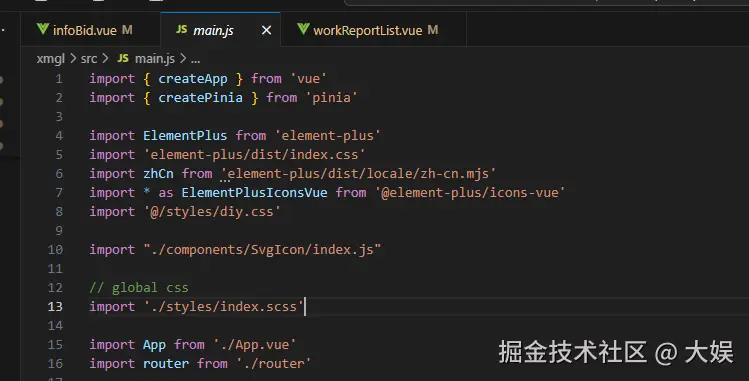Click the './router' string on line 16
Viewport: 749px width, 381px height.
[274, 363]
